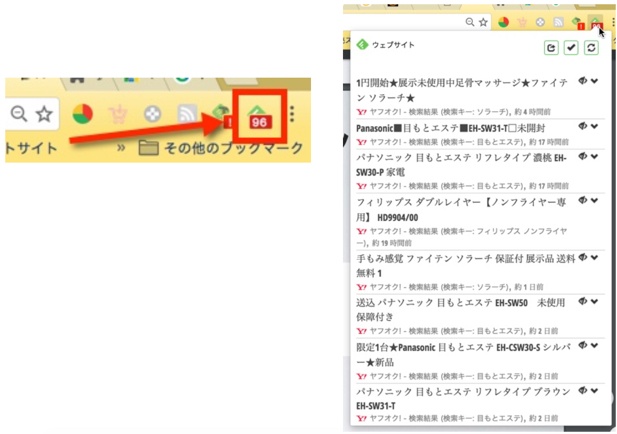Expand chevron for 限定1台 Panasonic EH-CSW30-S item

tap(596, 345)
